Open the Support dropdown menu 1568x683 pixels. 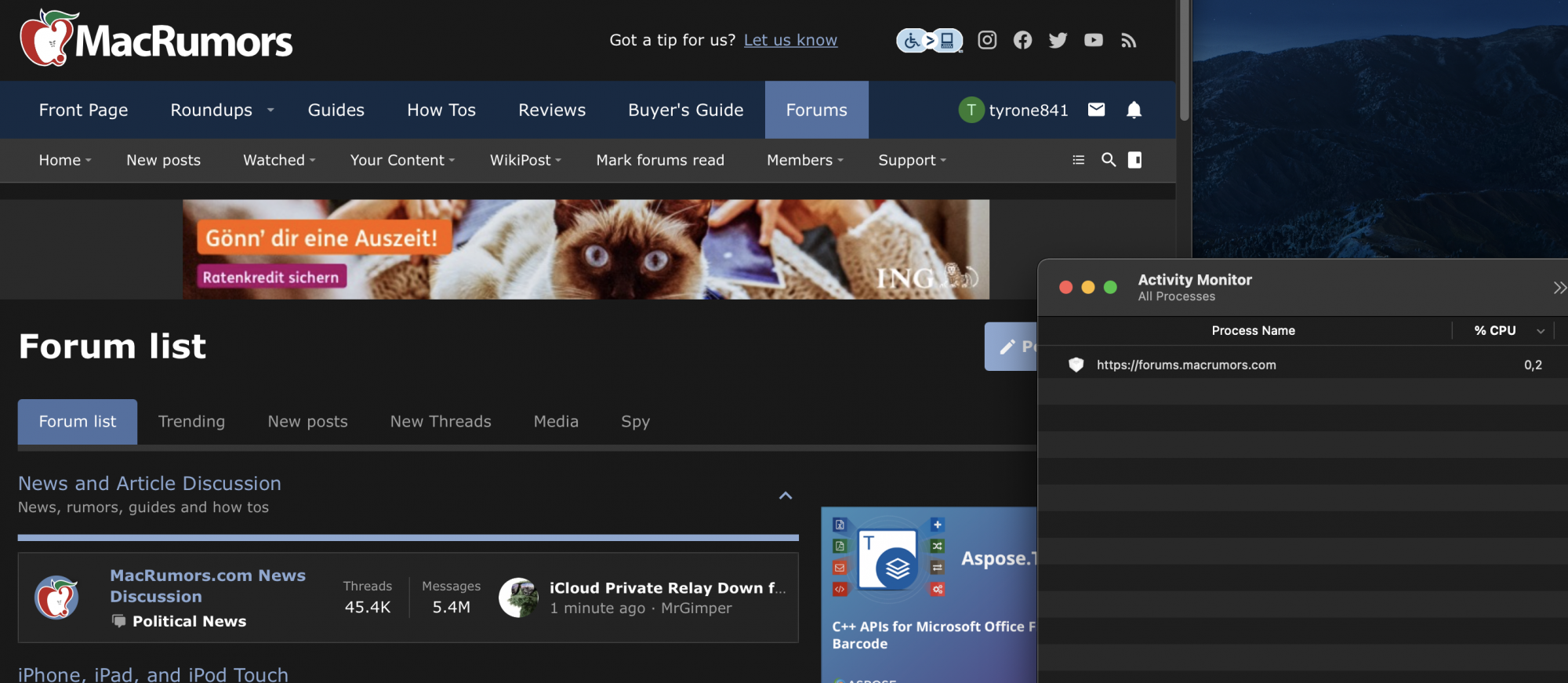coord(913,160)
